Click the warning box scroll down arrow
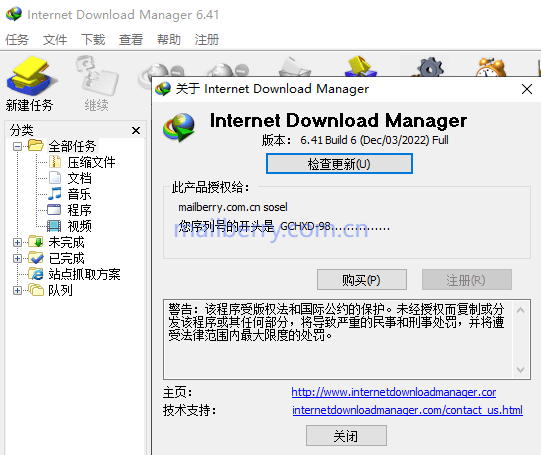Screen dimensions: 541x455 tap(520, 369)
